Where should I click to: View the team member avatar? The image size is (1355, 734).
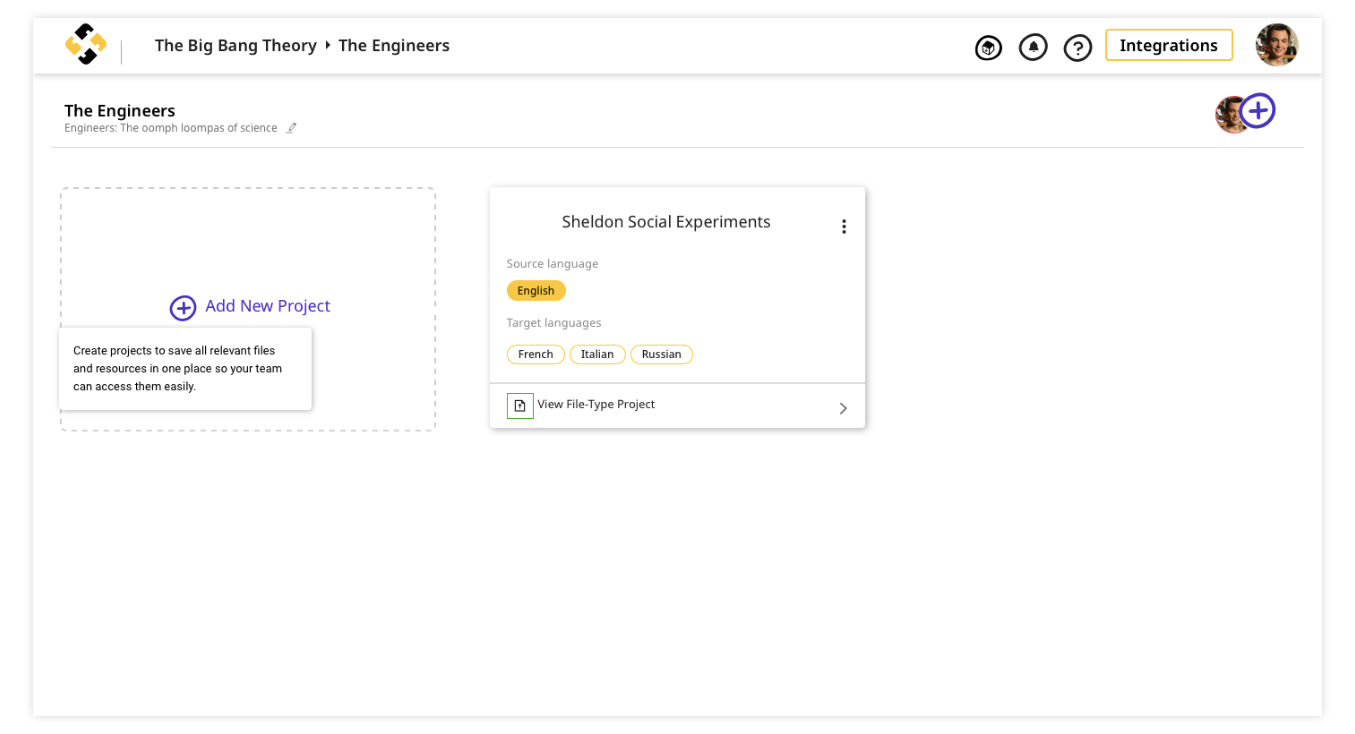point(1230,114)
